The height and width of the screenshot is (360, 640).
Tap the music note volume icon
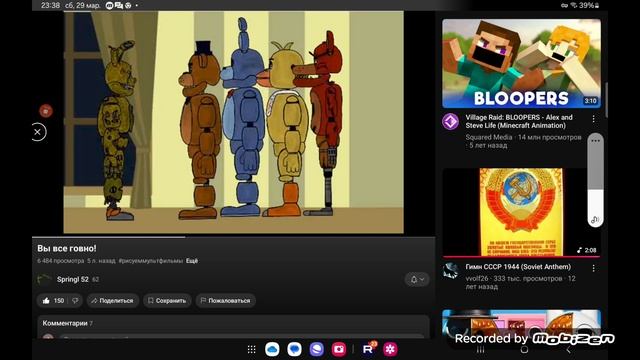[595, 220]
